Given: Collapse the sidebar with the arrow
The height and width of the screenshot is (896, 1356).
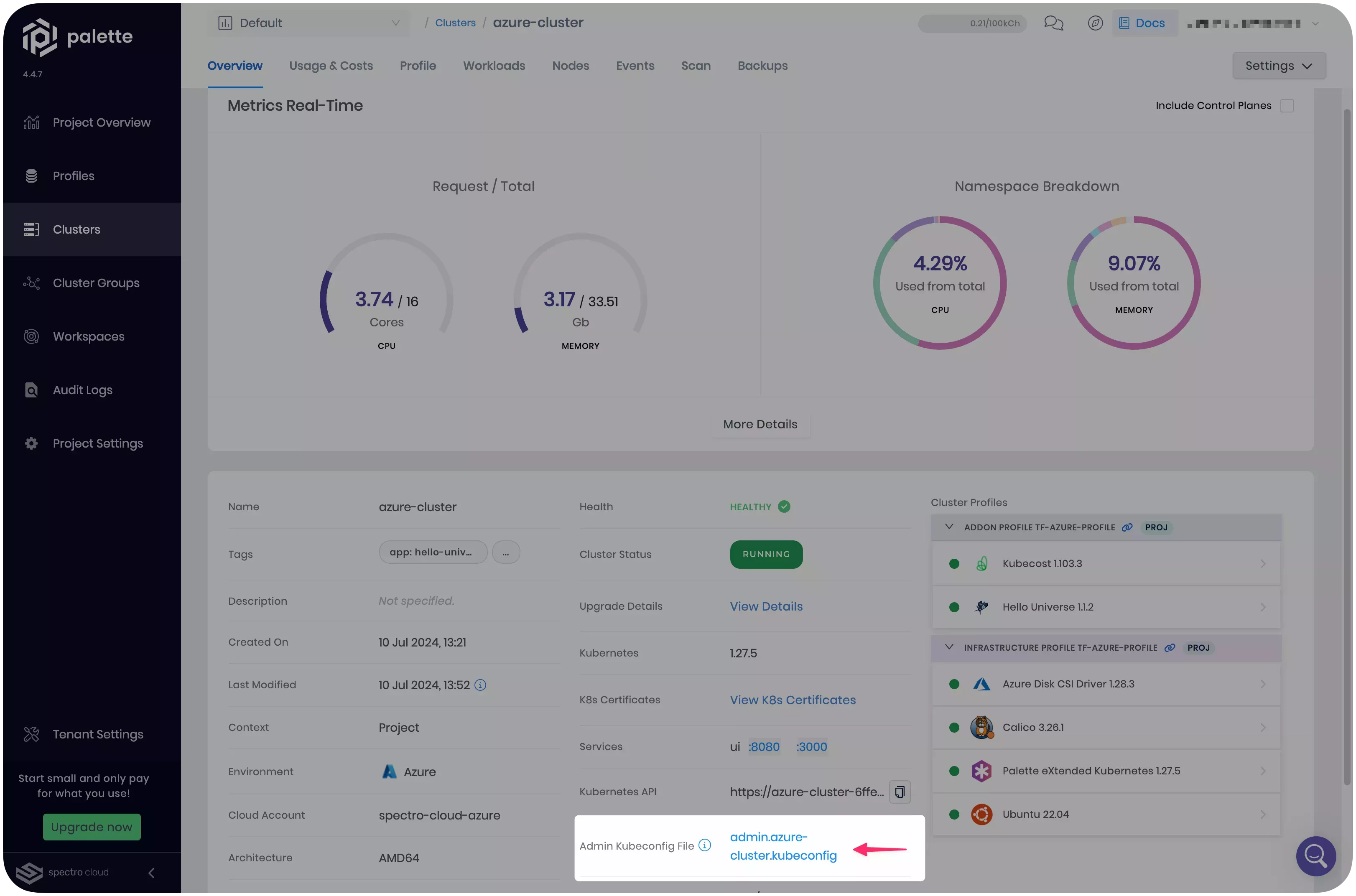Looking at the screenshot, I should click(151, 873).
